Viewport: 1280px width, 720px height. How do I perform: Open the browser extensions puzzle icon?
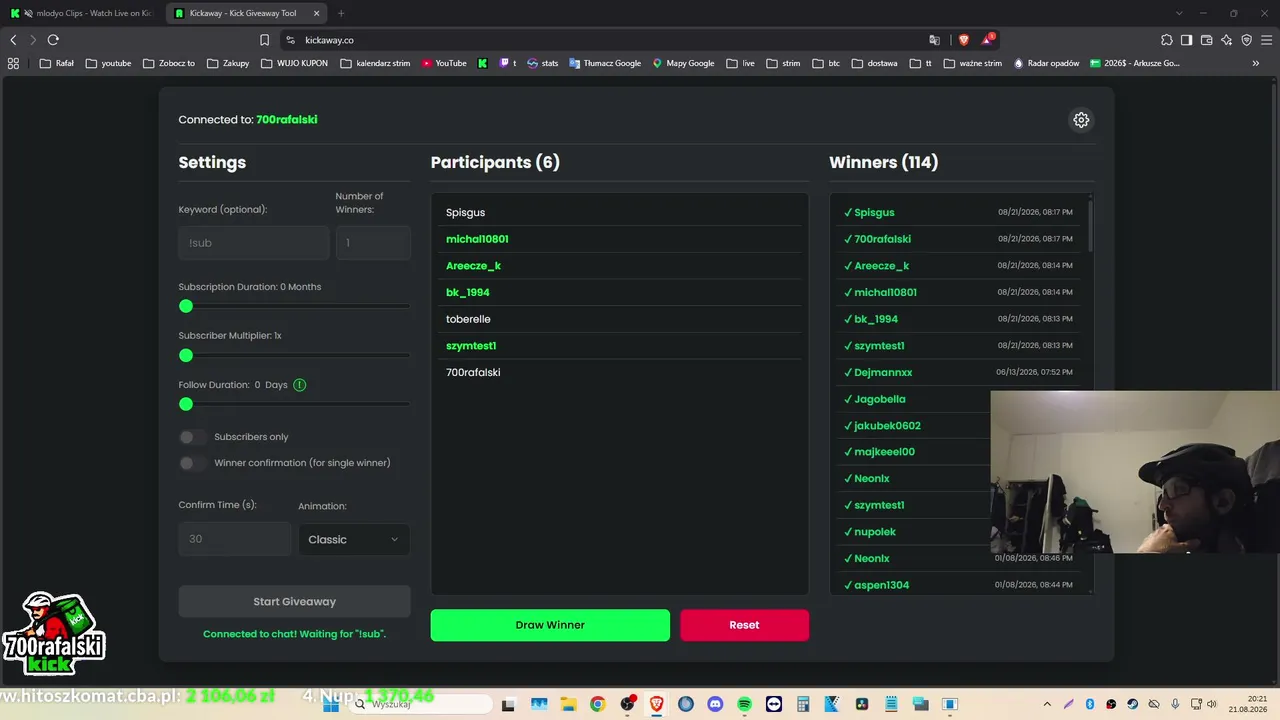(1167, 40)
